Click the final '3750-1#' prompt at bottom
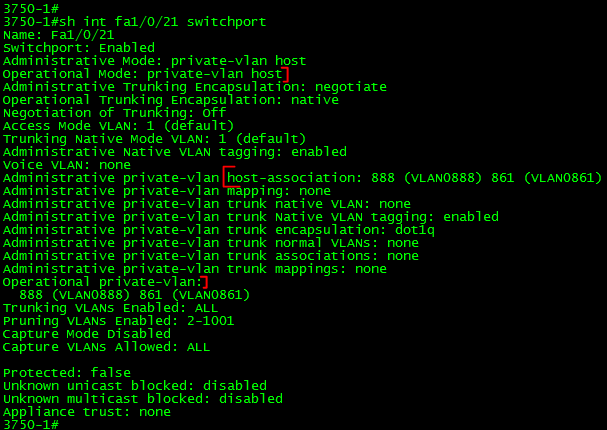This screenshot has width=607, height=430. [x=30, y=424]
